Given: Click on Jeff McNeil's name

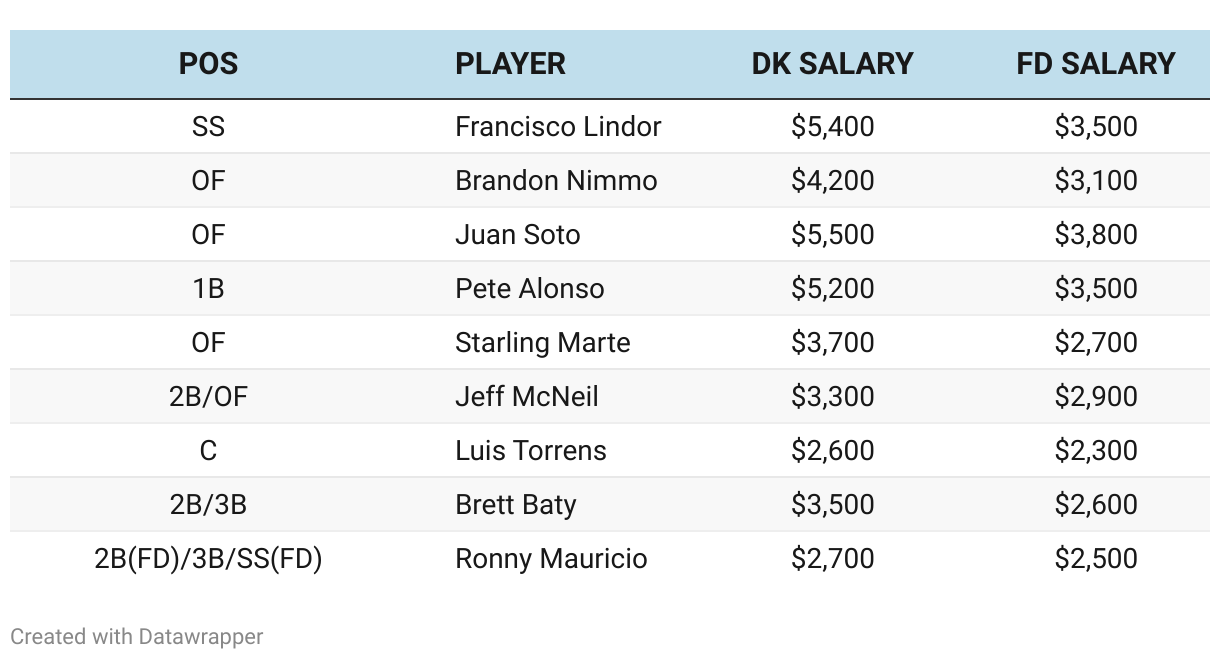Looking at the screenshot, I should click(526, 397).
